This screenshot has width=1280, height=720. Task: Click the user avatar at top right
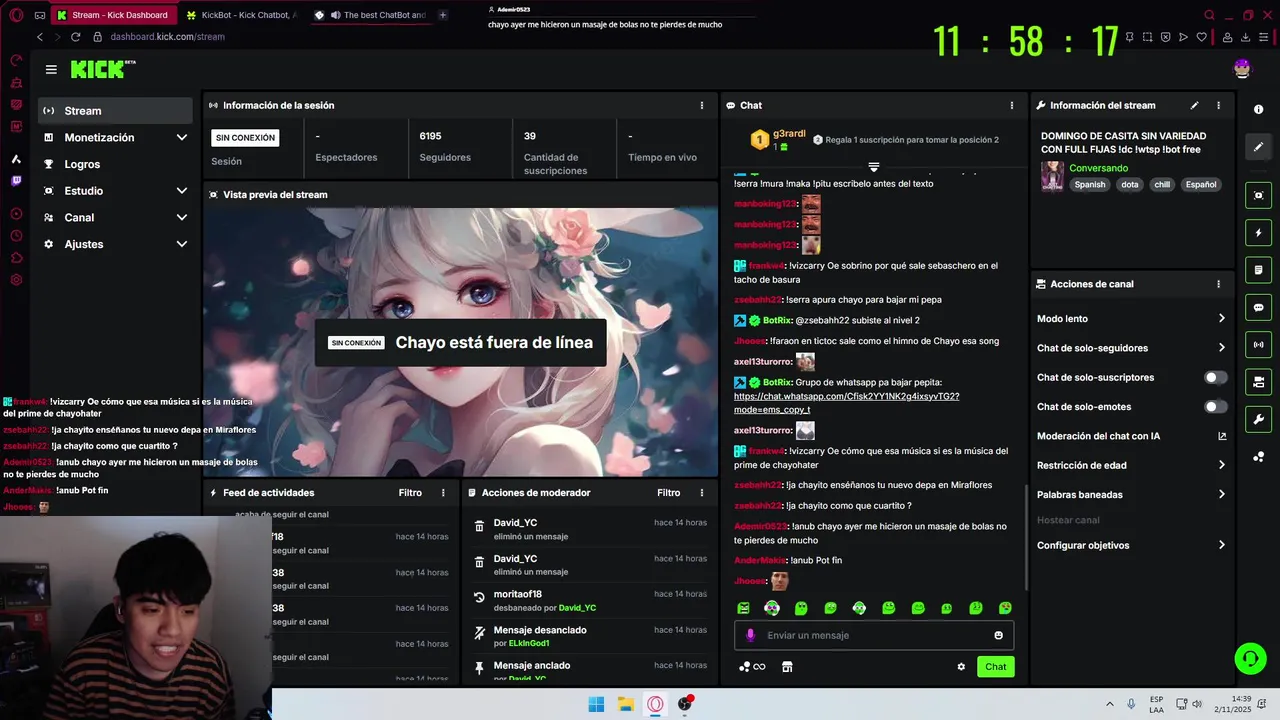tap(1242, 68)
